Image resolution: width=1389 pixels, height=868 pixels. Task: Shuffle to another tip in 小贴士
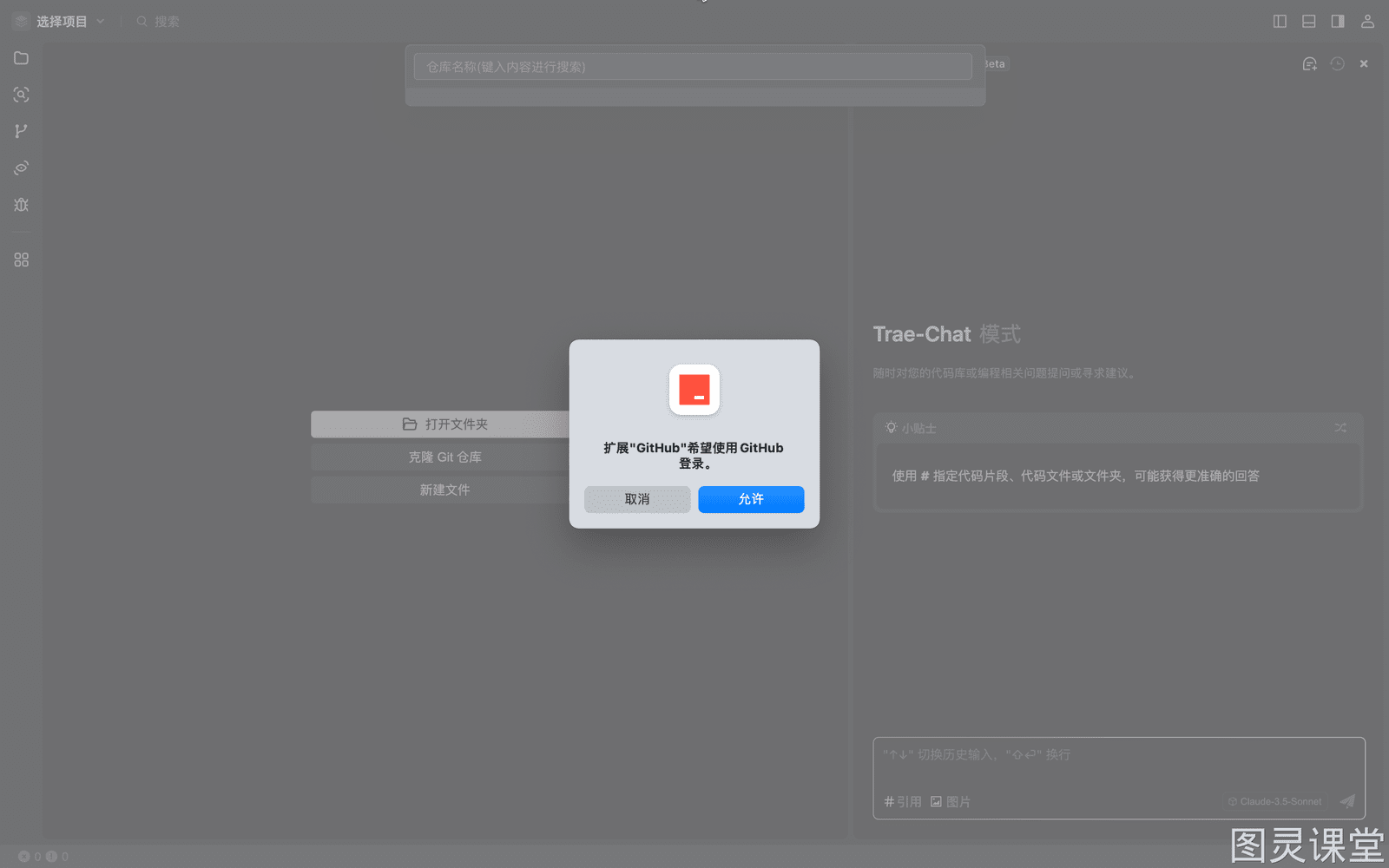pyautogui.click(x=1340, y=428)
